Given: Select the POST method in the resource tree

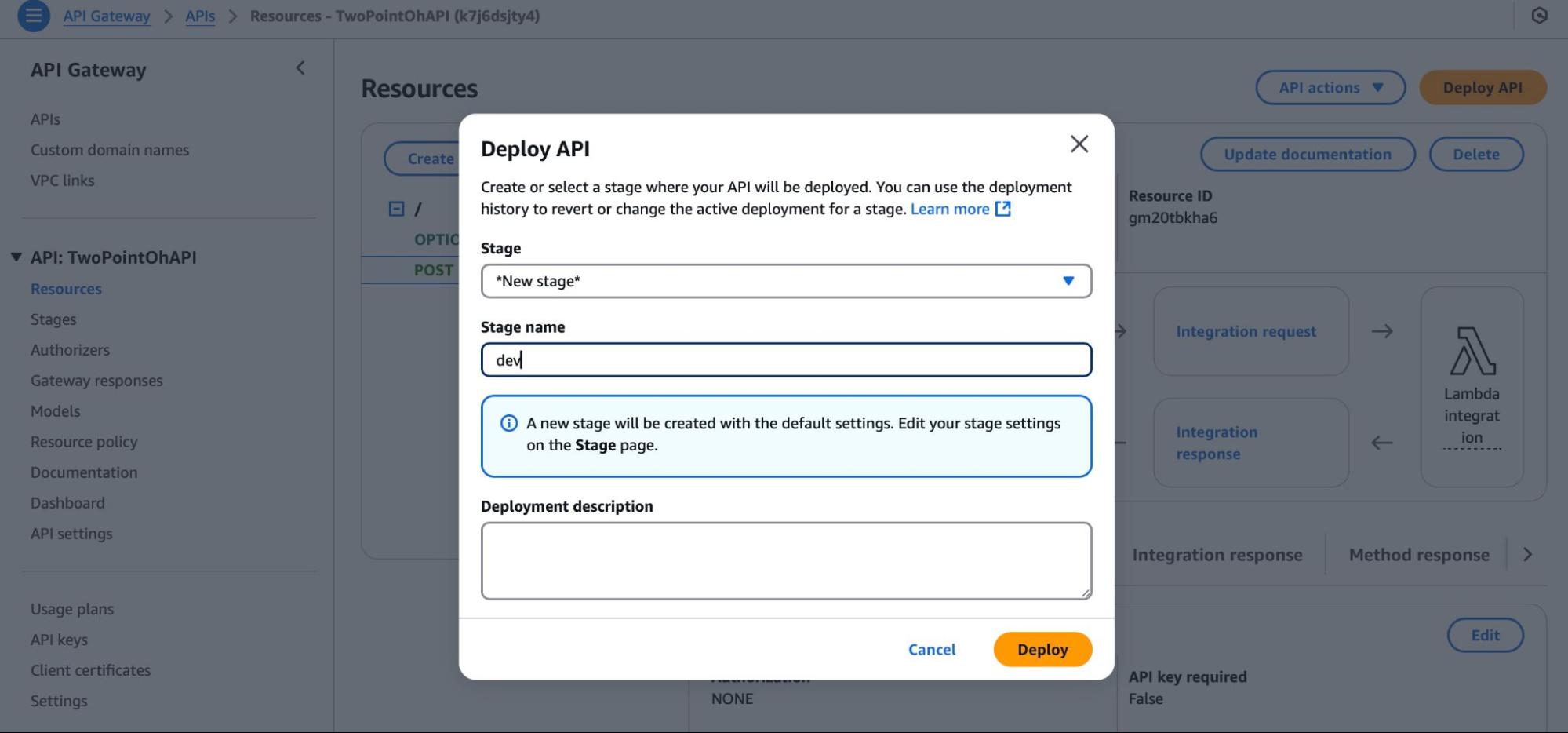Looking at the screenshot, I should click(434, 270).
